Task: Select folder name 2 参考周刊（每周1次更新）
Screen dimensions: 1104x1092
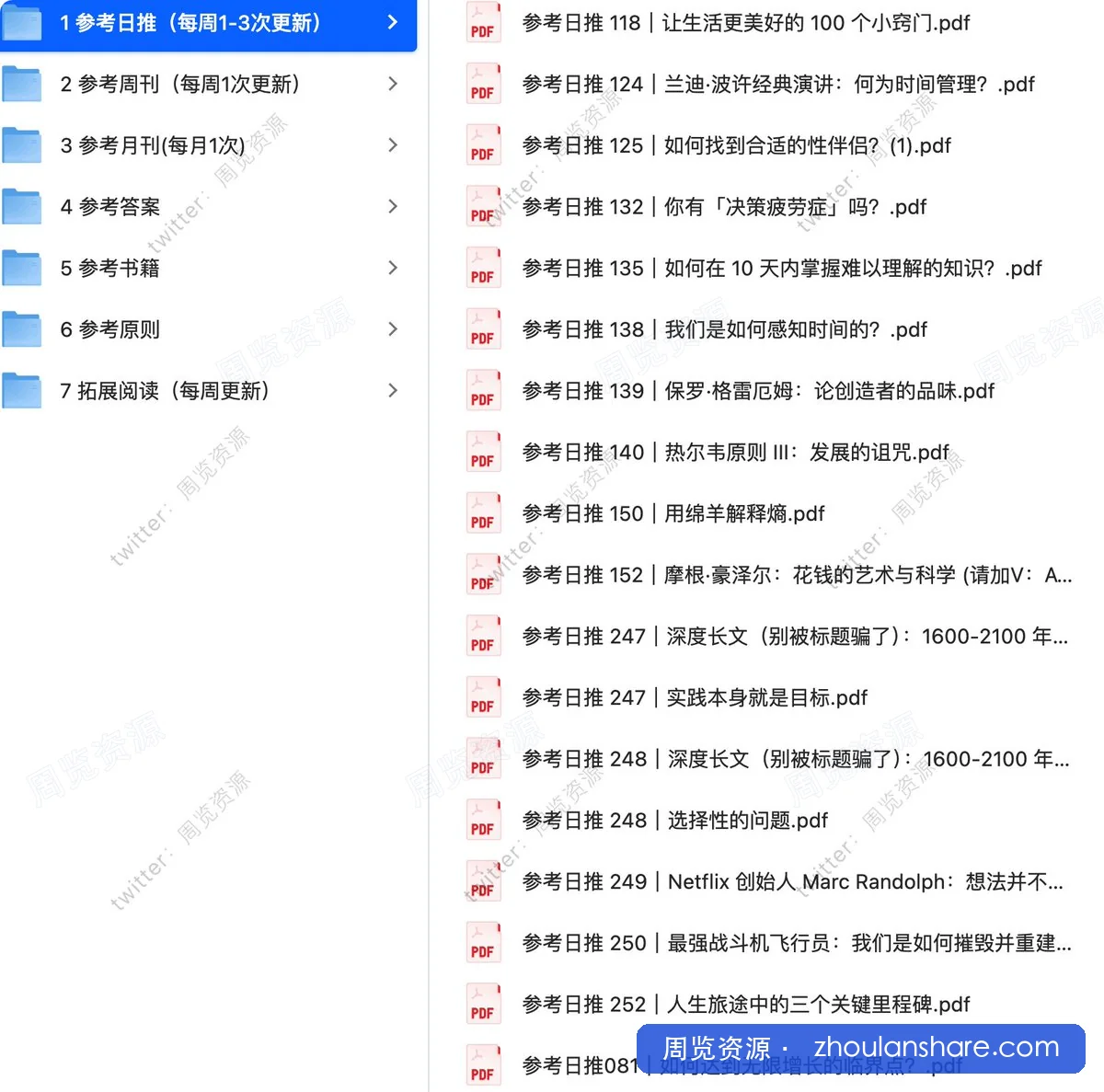Action: click(180, 85)
